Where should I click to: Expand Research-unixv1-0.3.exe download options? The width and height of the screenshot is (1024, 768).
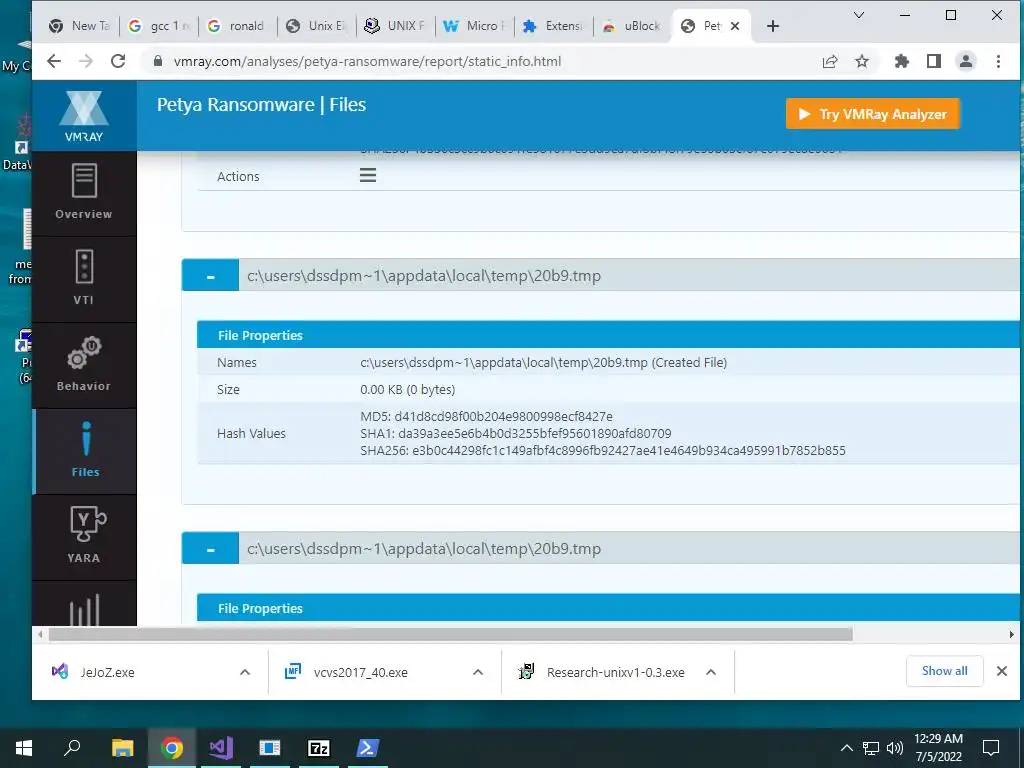(711, 672)
